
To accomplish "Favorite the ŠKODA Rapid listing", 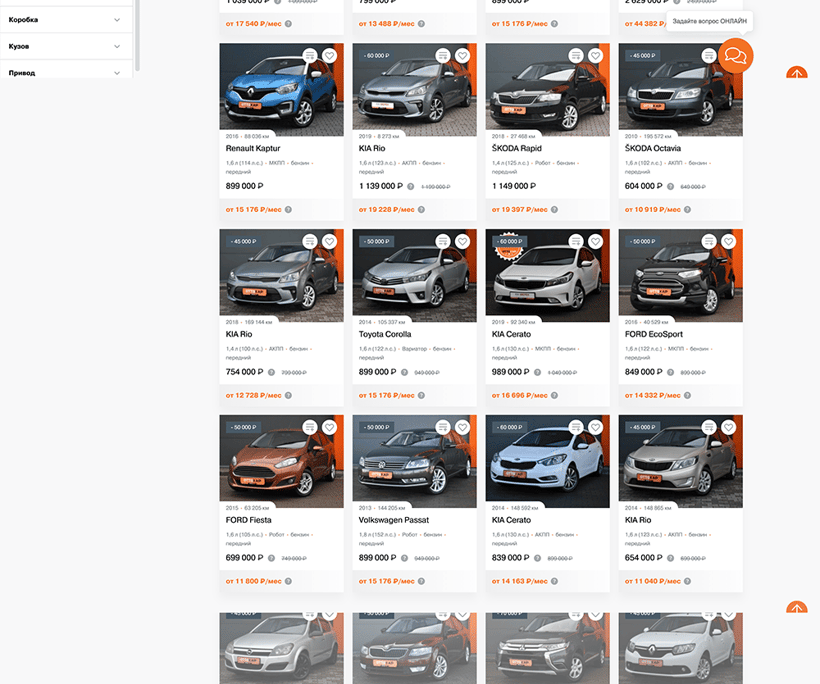I will point(596,55).
